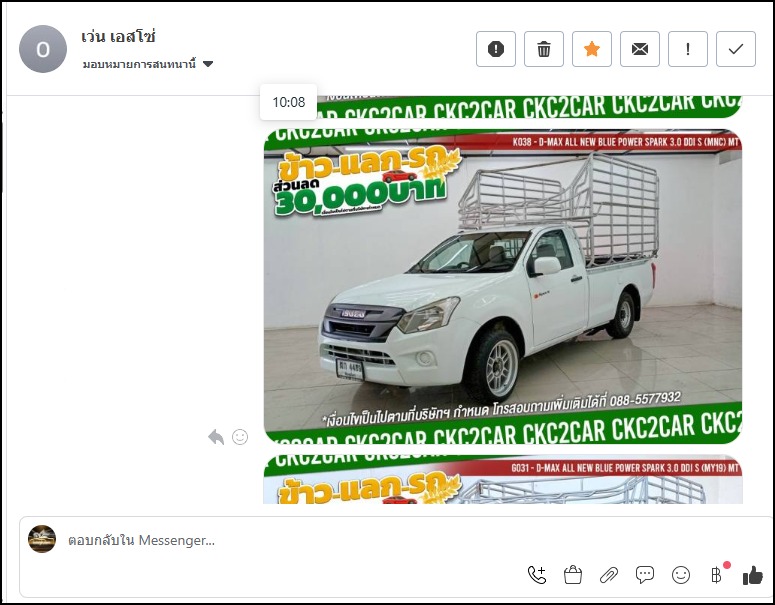This screenshot has height=605, width=775.
Task: Attach a file with paperclip icon
Action: [x=609, y=575]
